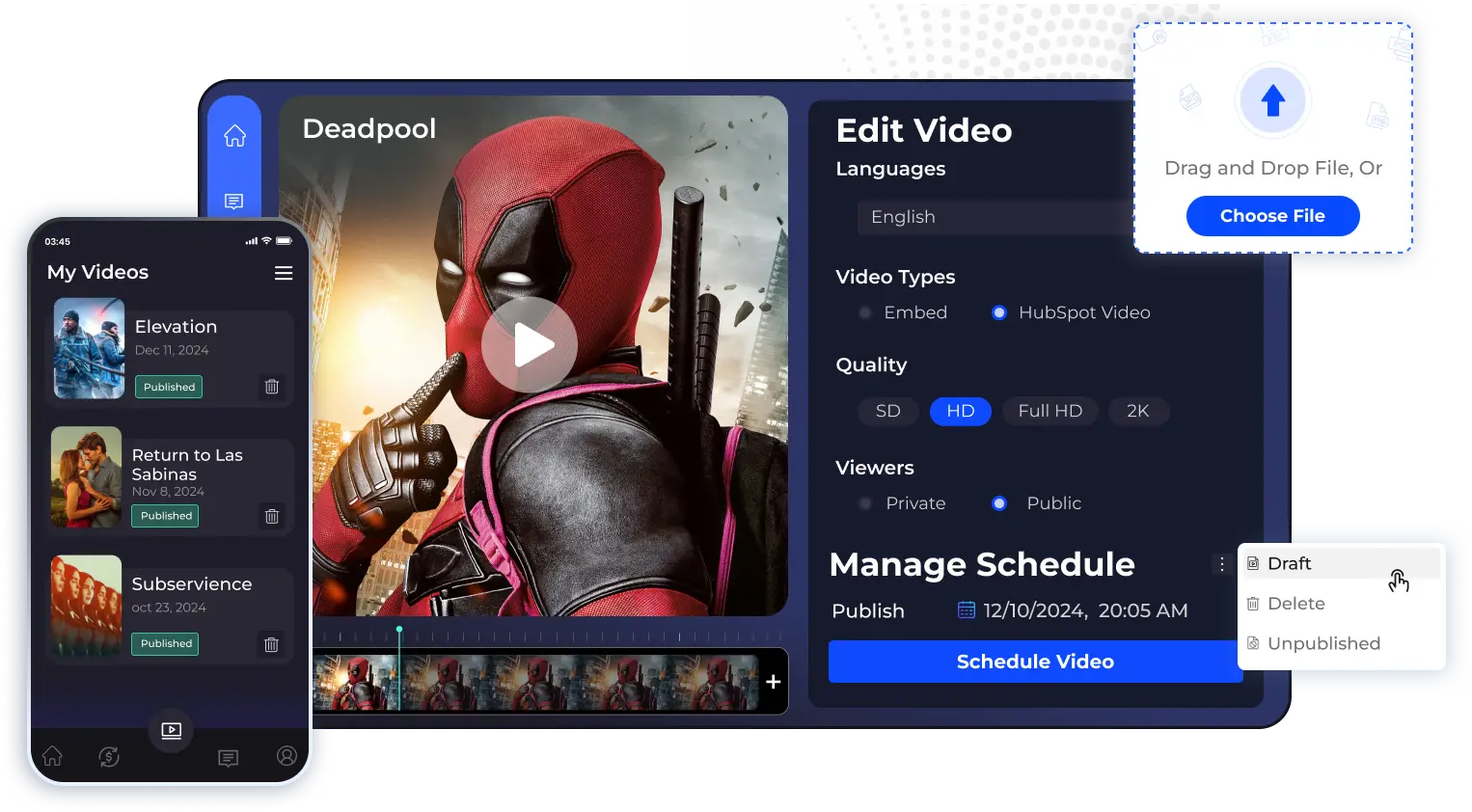Screen dimensions: 1472x812
Task: Open the comments icon in the blue sidebar
Action: pos(233,201)
